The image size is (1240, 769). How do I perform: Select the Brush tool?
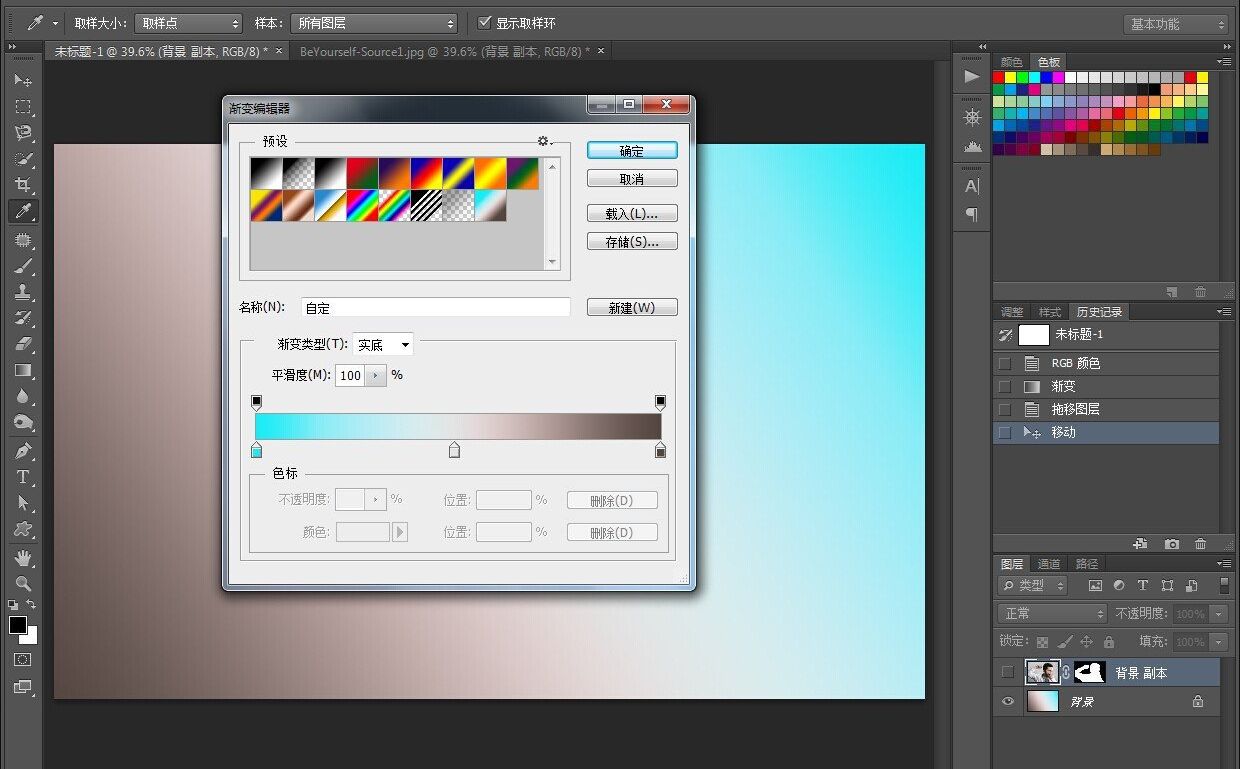[x=23, y=266]
